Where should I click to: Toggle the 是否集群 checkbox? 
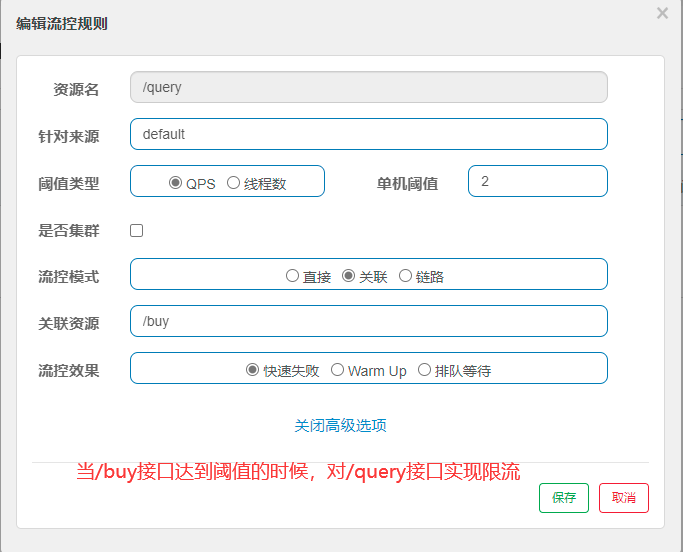(137, 230)
